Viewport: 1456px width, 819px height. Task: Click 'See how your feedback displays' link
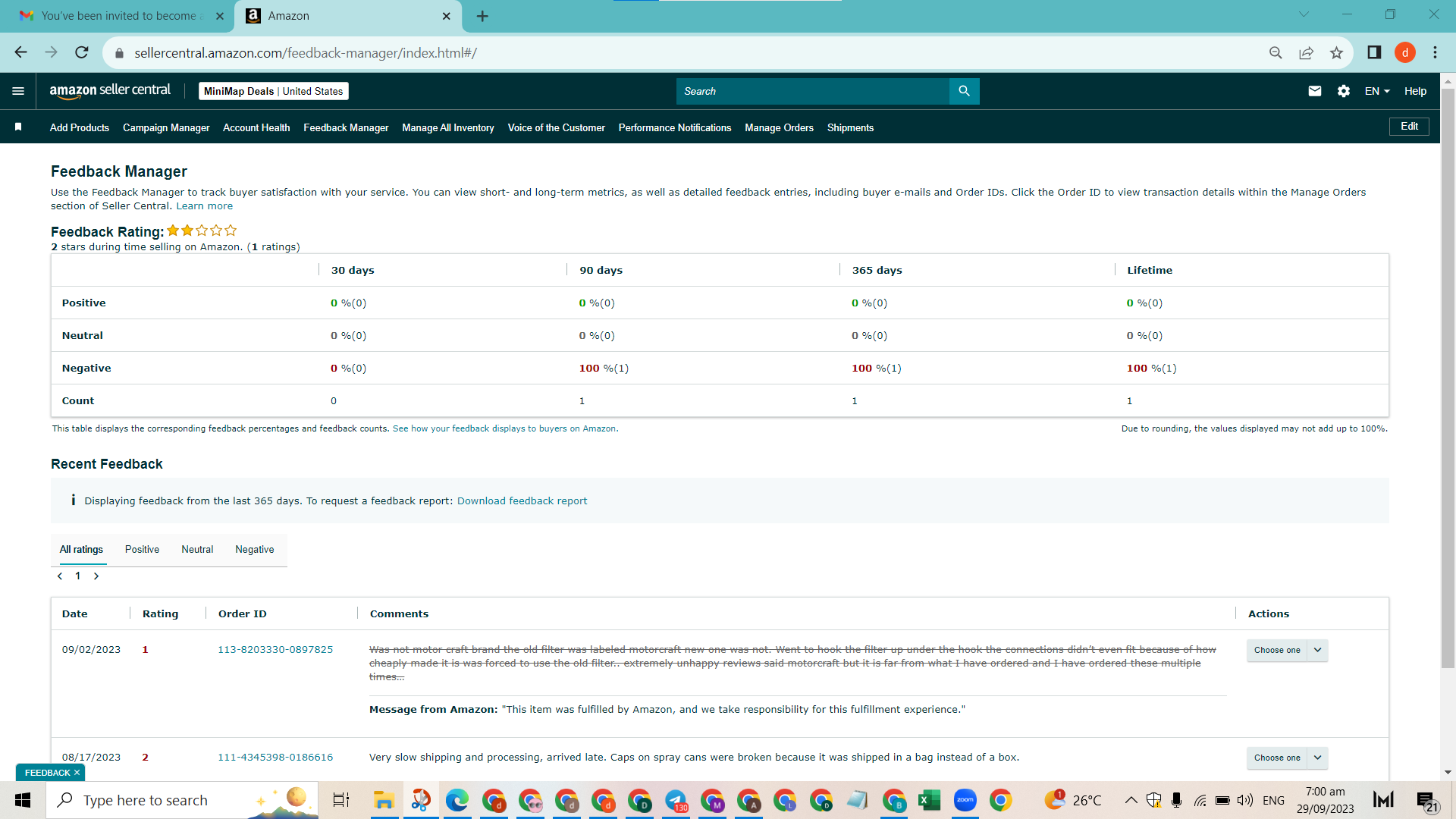pyautogui.click(x=504, y=429)
